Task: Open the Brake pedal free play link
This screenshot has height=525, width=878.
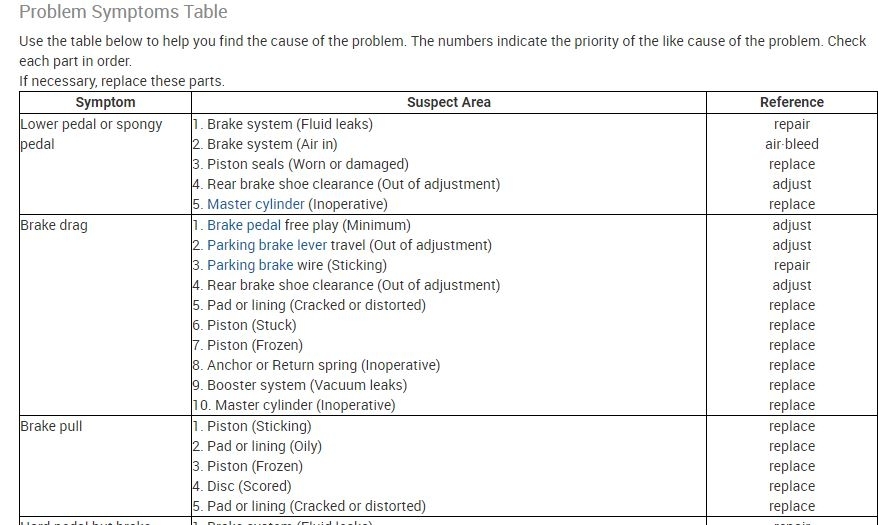Action: click(244, 225)
